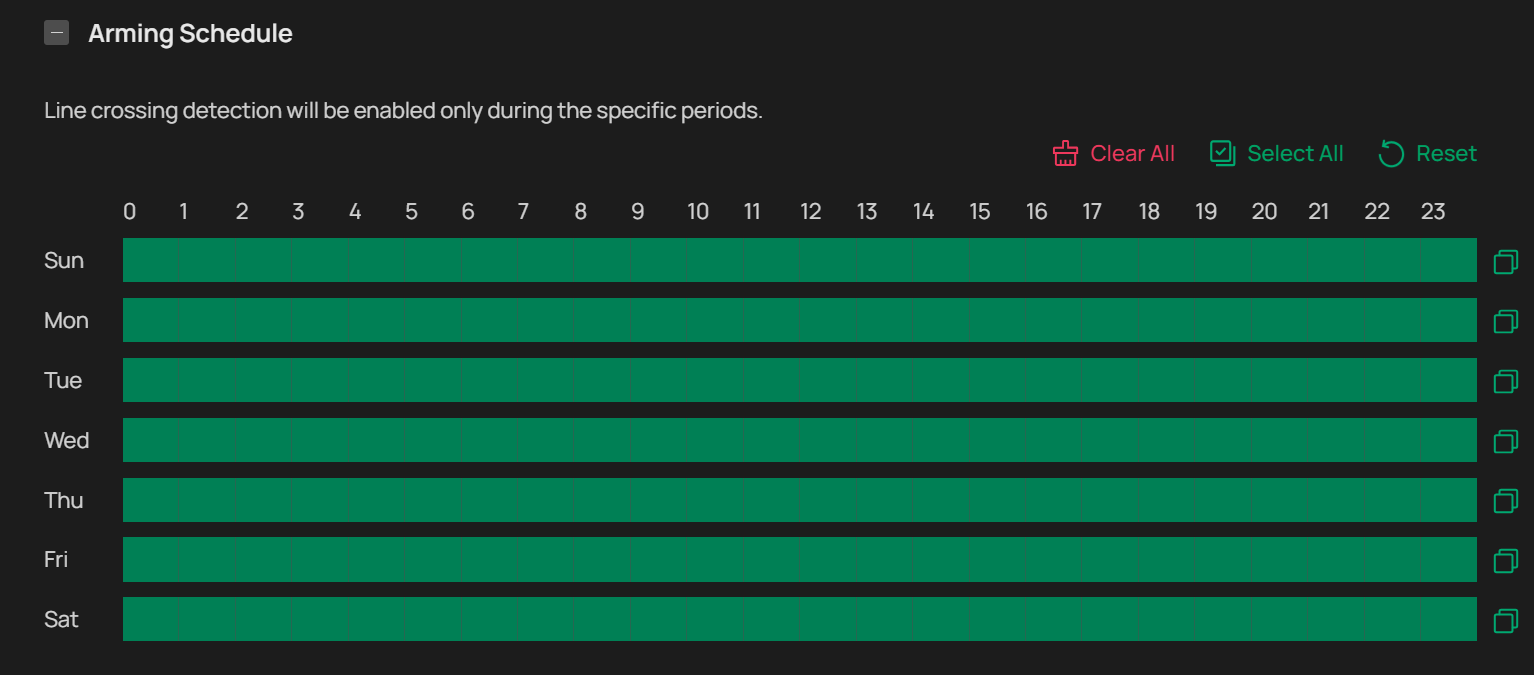The image size is (1534, 675).
Task: Click Thursday's schedule bar at hour 2
Action: (263, 500)
